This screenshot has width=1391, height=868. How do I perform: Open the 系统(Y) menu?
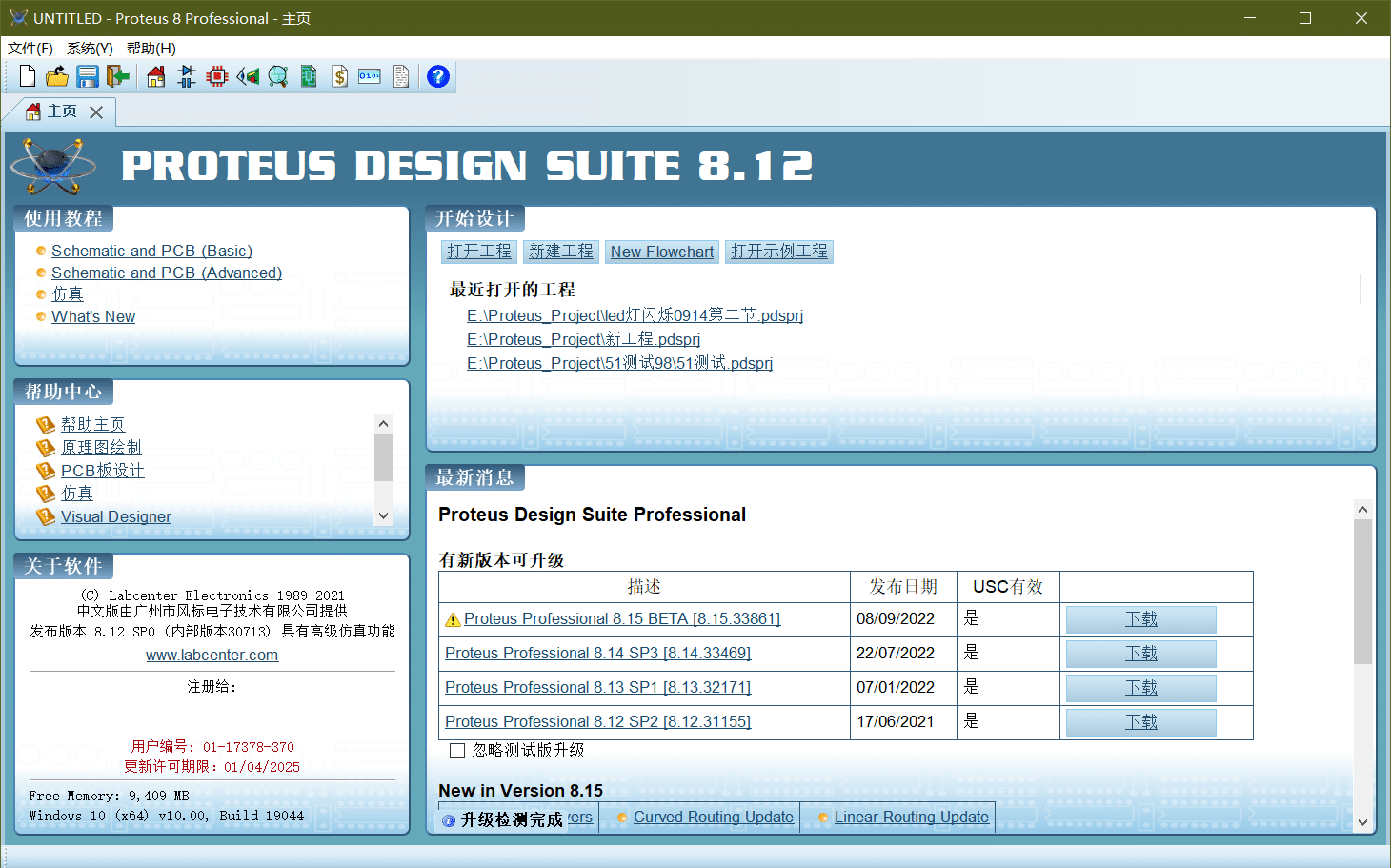point(90,48)
